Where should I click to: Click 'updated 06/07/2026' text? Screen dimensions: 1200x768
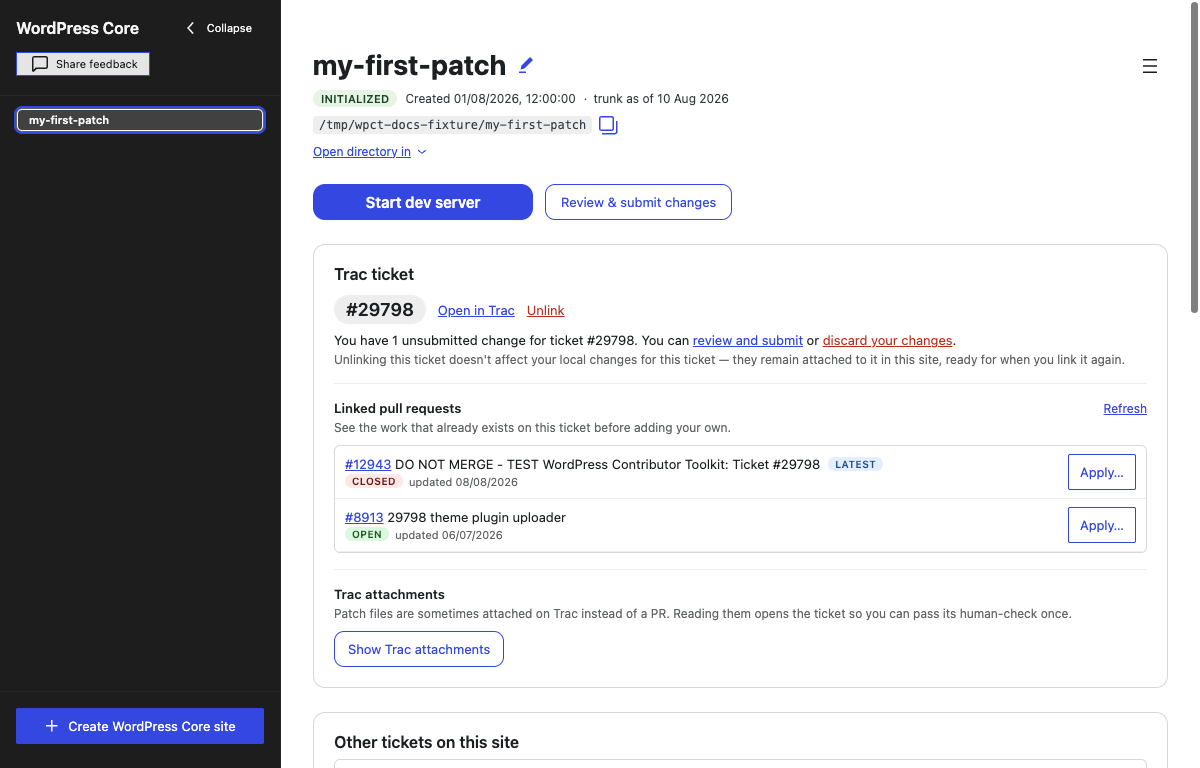point(449,535)
